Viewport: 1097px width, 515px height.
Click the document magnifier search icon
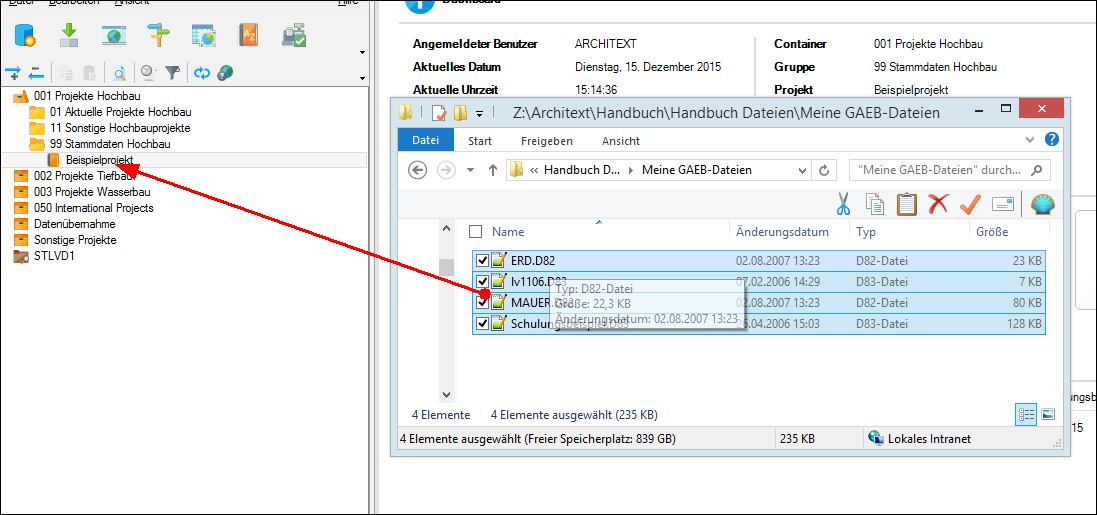tap(120, 72)
